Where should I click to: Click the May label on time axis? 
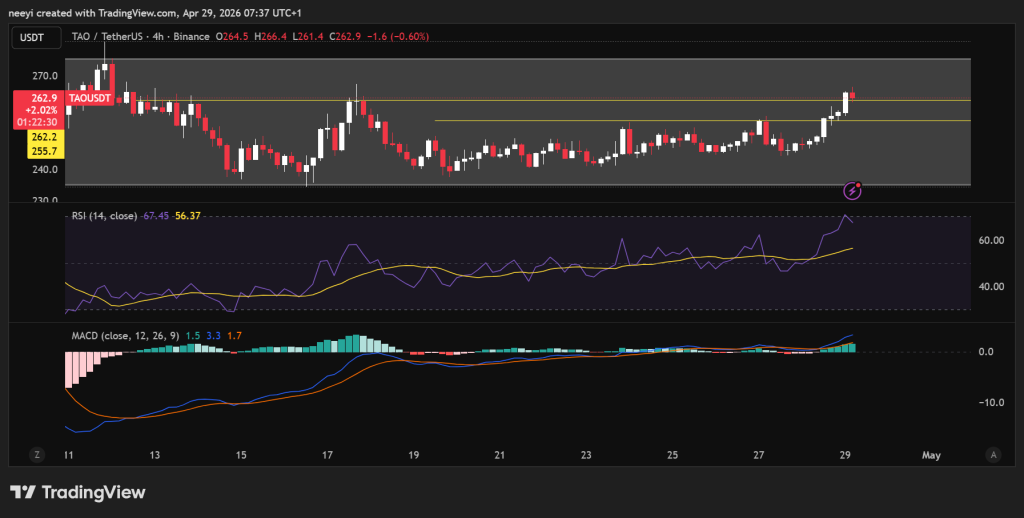[931, 455]
